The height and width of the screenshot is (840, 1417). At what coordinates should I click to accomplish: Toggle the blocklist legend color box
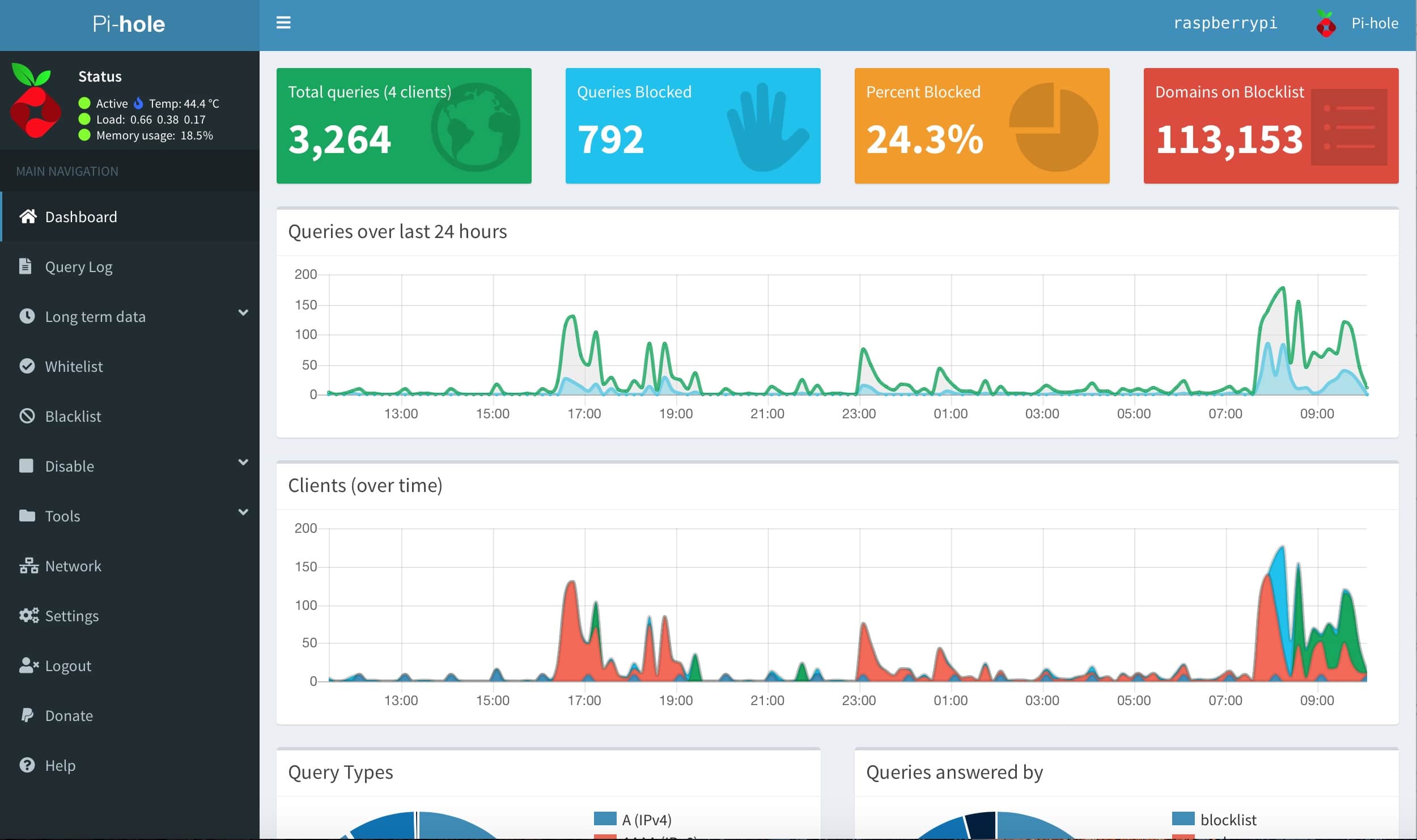(1183, 818)
